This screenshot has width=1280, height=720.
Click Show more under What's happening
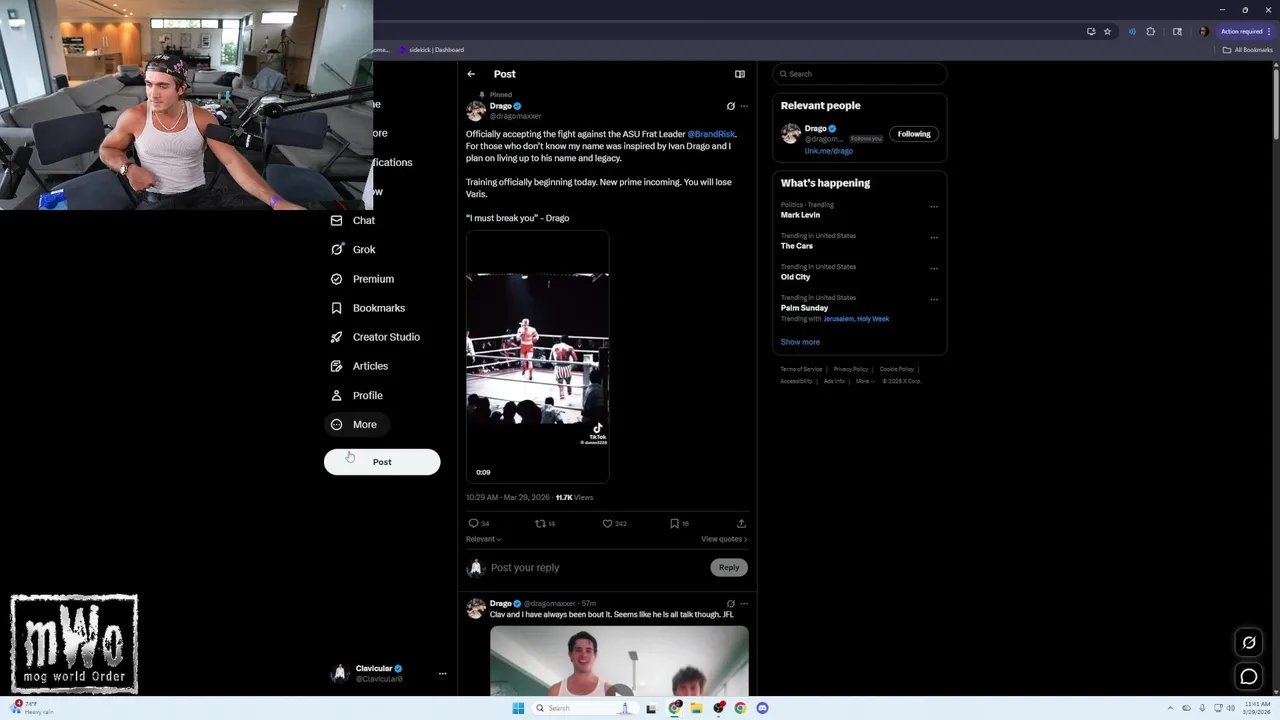click(x=800, y=342)
